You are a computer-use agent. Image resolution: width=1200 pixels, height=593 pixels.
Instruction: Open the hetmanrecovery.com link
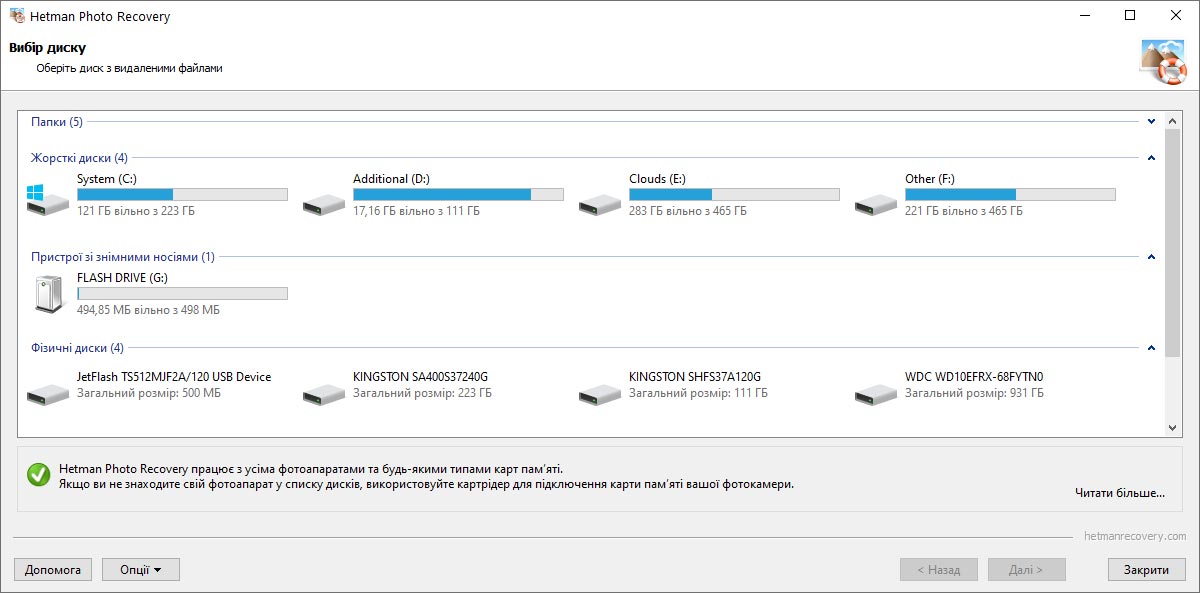[1135, 537]
